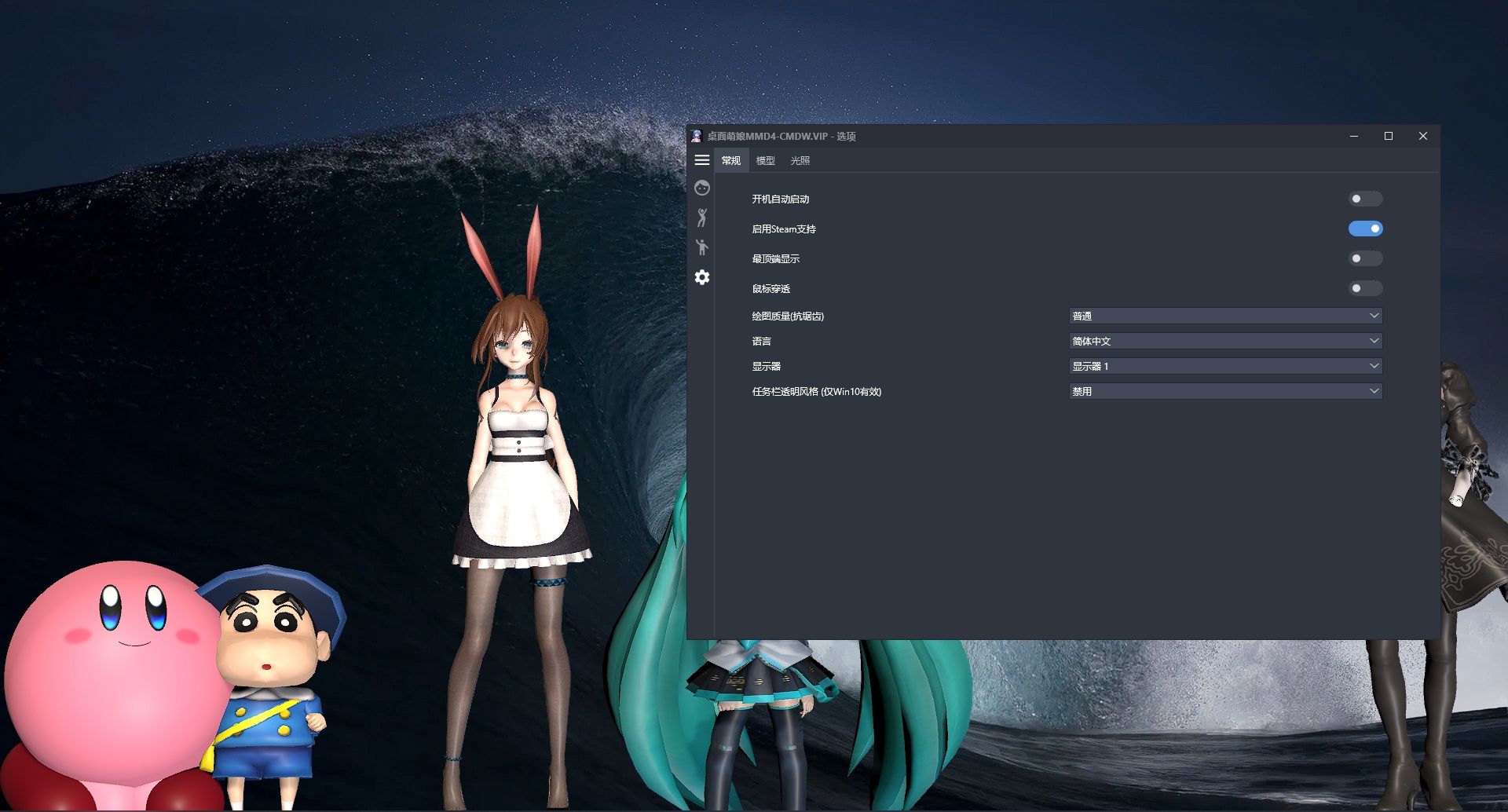
Task: Enable the 鼠标穿透 switch
Action: (x=1365, y=288)
